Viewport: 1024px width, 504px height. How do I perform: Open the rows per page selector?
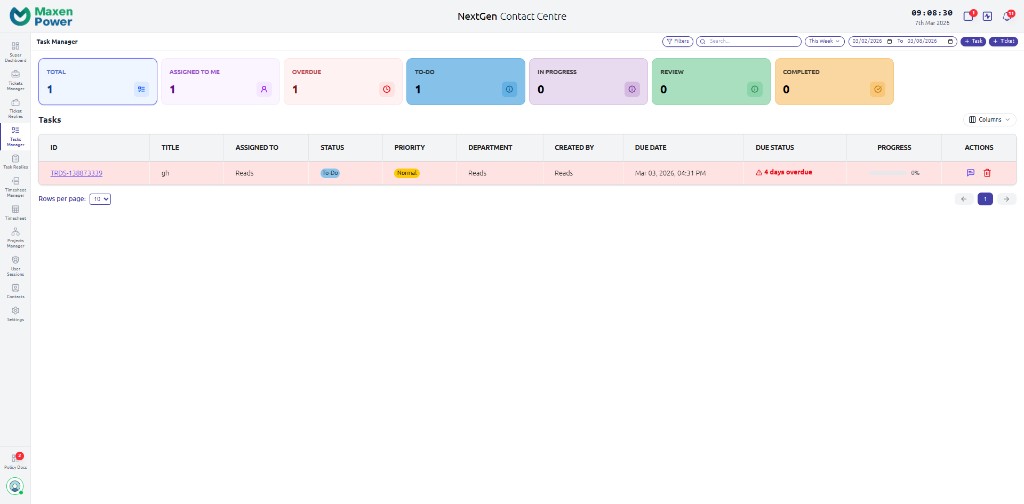[x=100, y=199]
